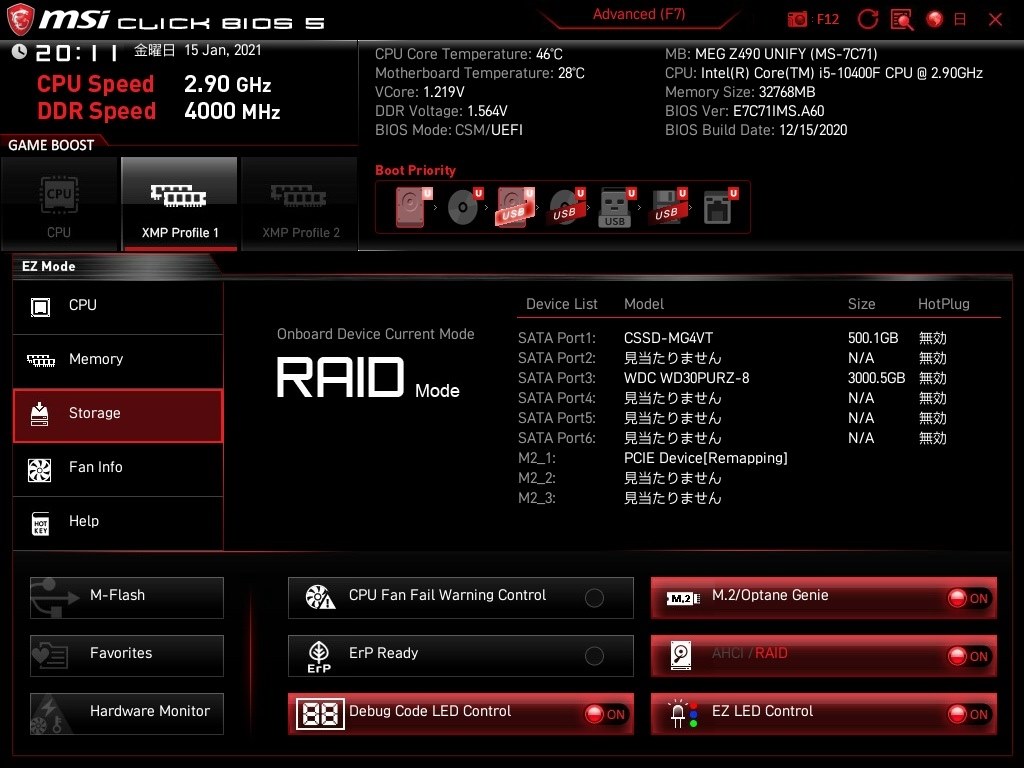Close the BIOS setup with the X
Screen dimensions: 1024x768
pos(995,20)
